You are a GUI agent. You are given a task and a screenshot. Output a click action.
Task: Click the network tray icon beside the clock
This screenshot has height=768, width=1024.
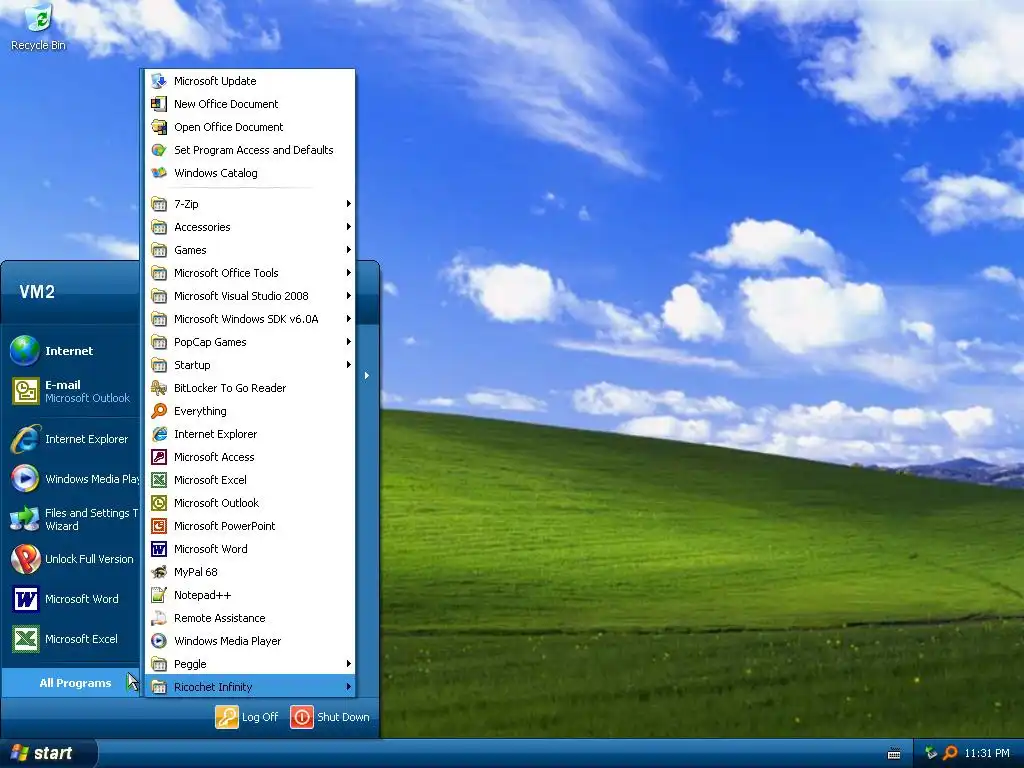[931, 753]
